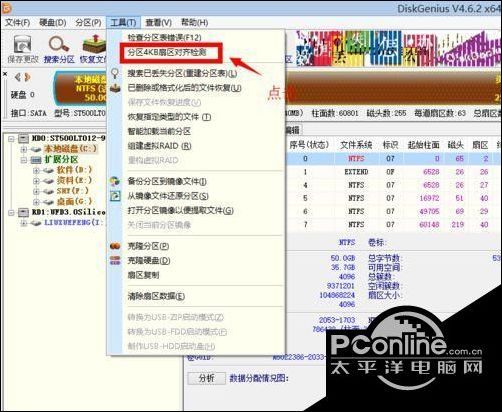The image size is (502, 412).
Task: Expand the 软件(D:) tree node
Action: pyautogui.click(x=36, y=171)
